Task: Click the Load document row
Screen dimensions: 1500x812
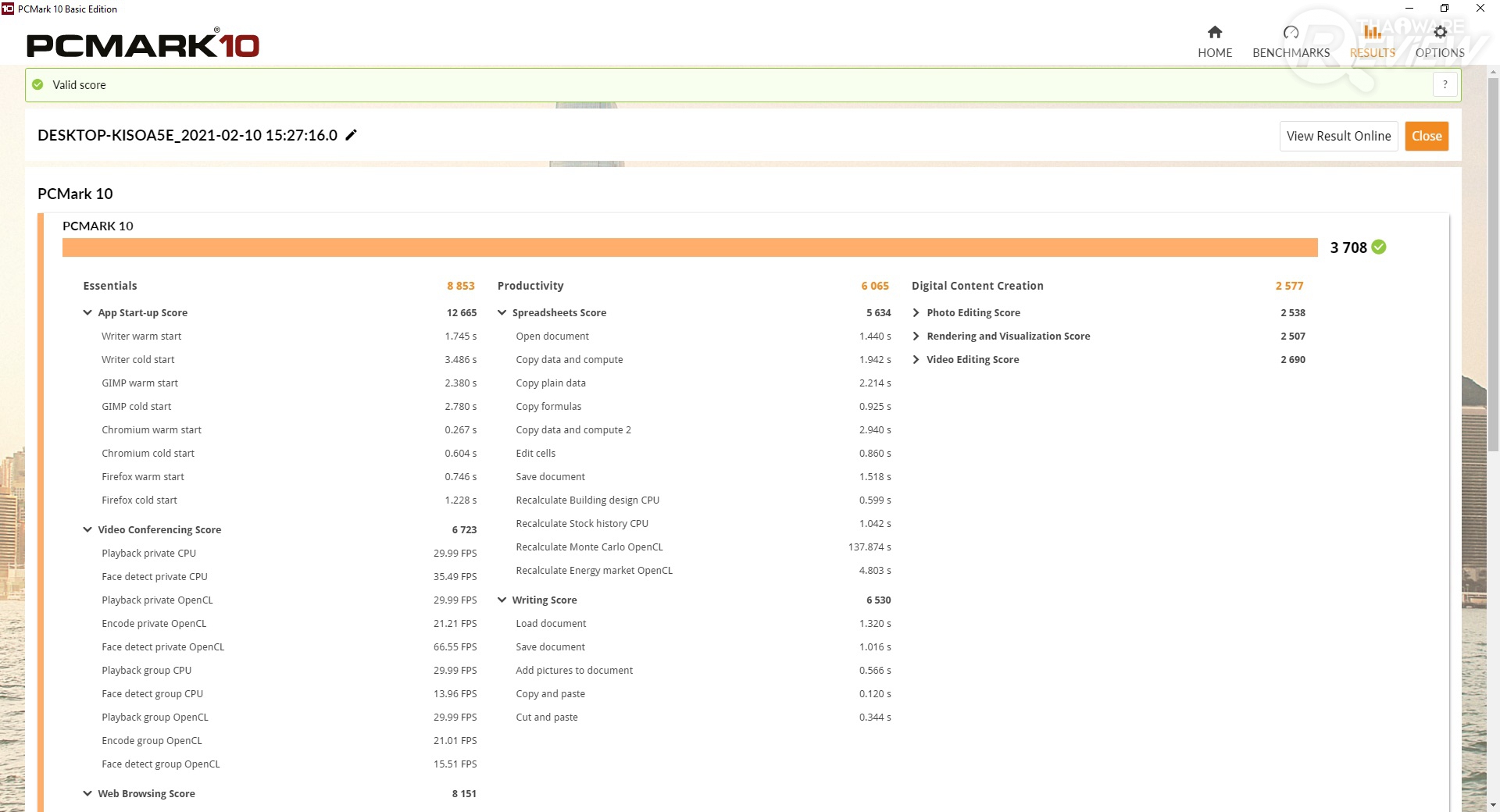Action: tap(703, 623)
